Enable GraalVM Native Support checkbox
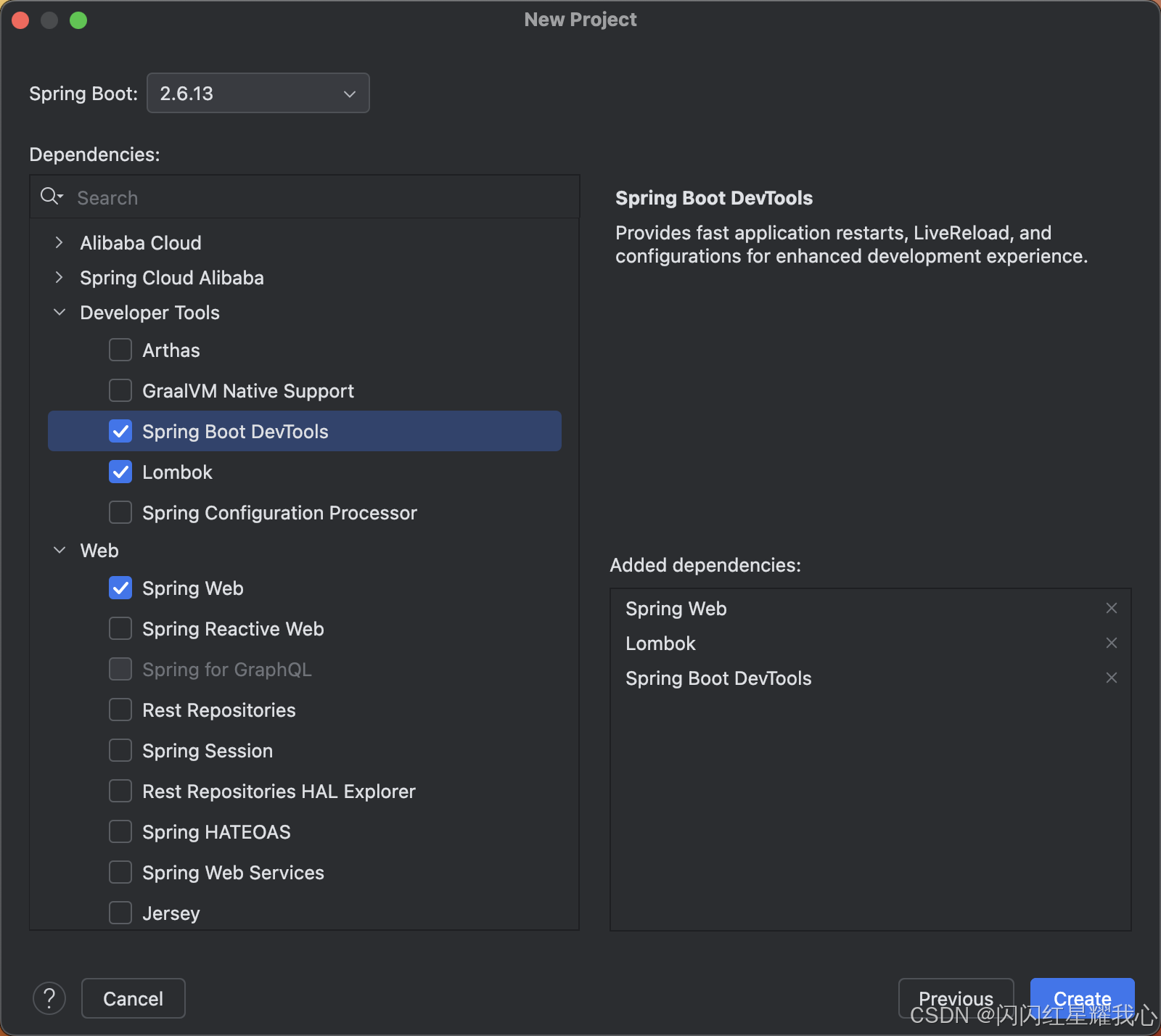This screenshot has width=1161, height=1036. click(120, 390)
